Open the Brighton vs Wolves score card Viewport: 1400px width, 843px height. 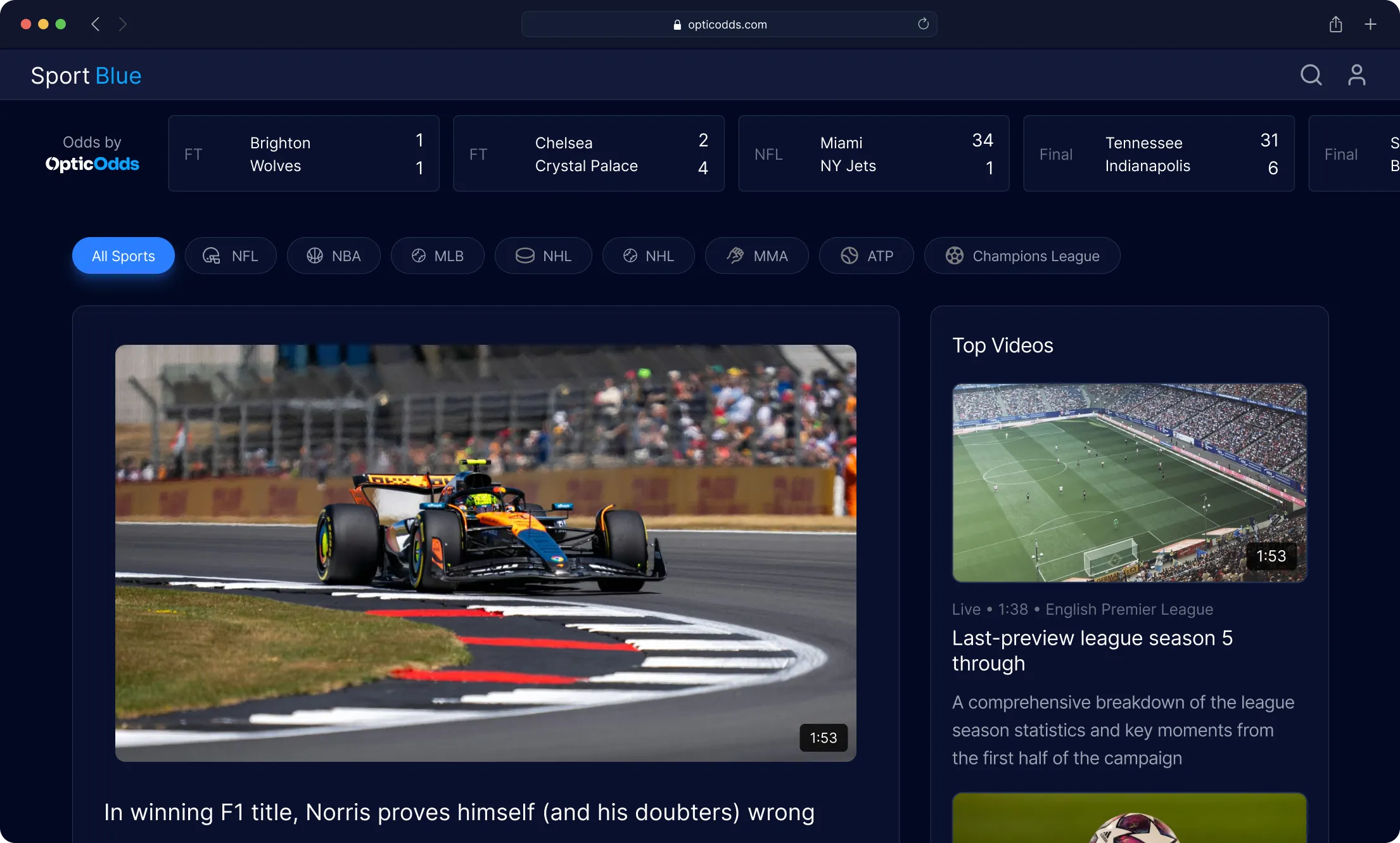click(x=304, y=153)
